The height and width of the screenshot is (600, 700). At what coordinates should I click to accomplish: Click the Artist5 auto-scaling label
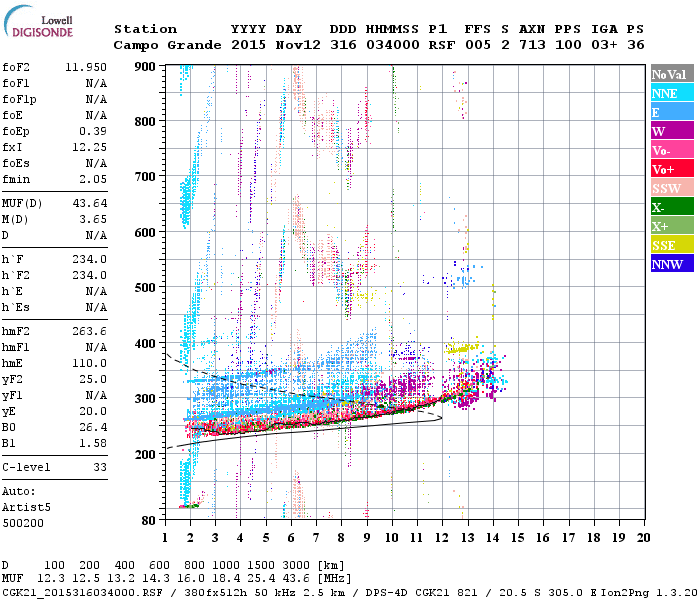[26, 508]
